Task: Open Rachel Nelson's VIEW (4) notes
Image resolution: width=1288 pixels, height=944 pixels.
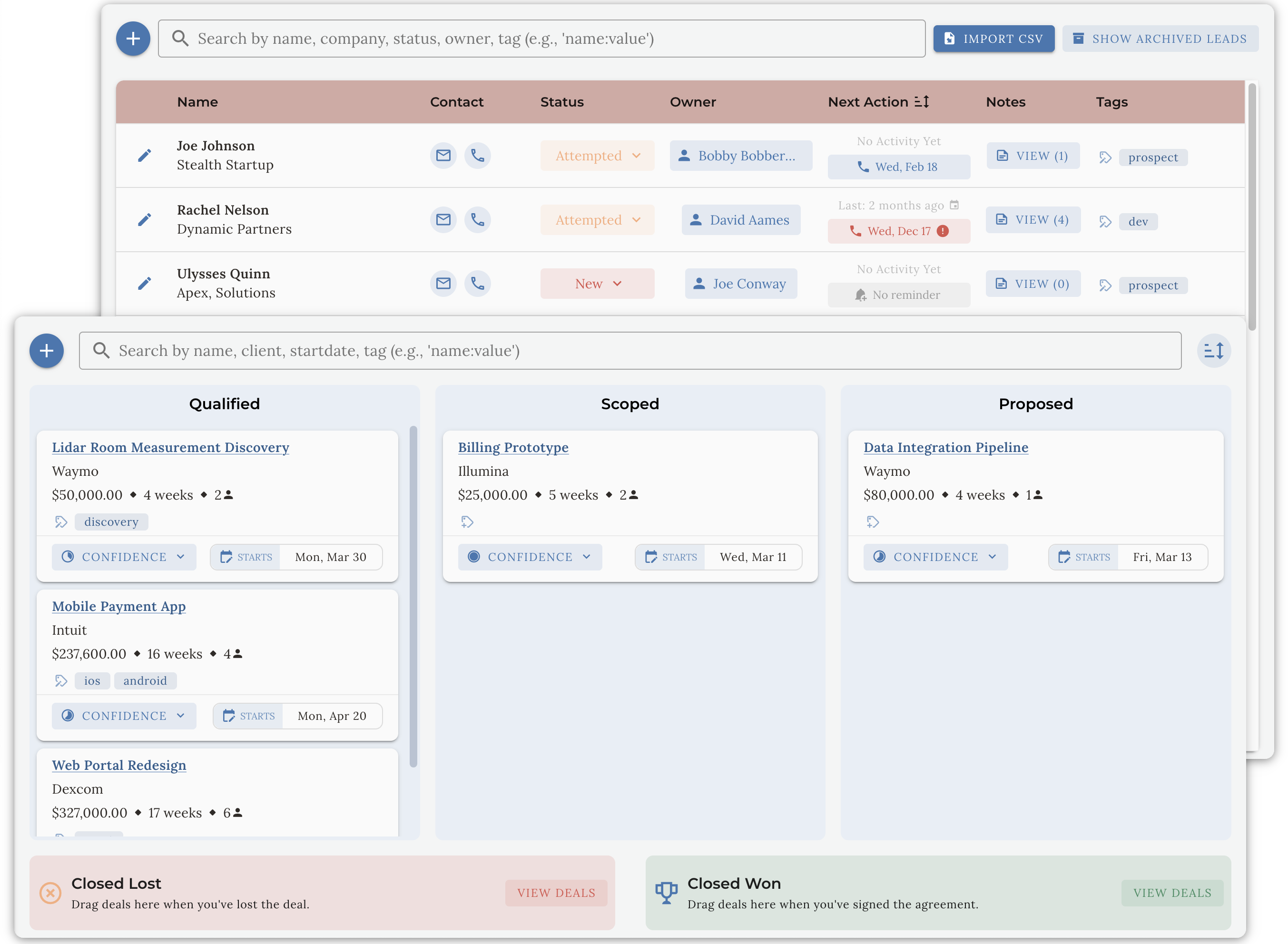Action: 1032,219
